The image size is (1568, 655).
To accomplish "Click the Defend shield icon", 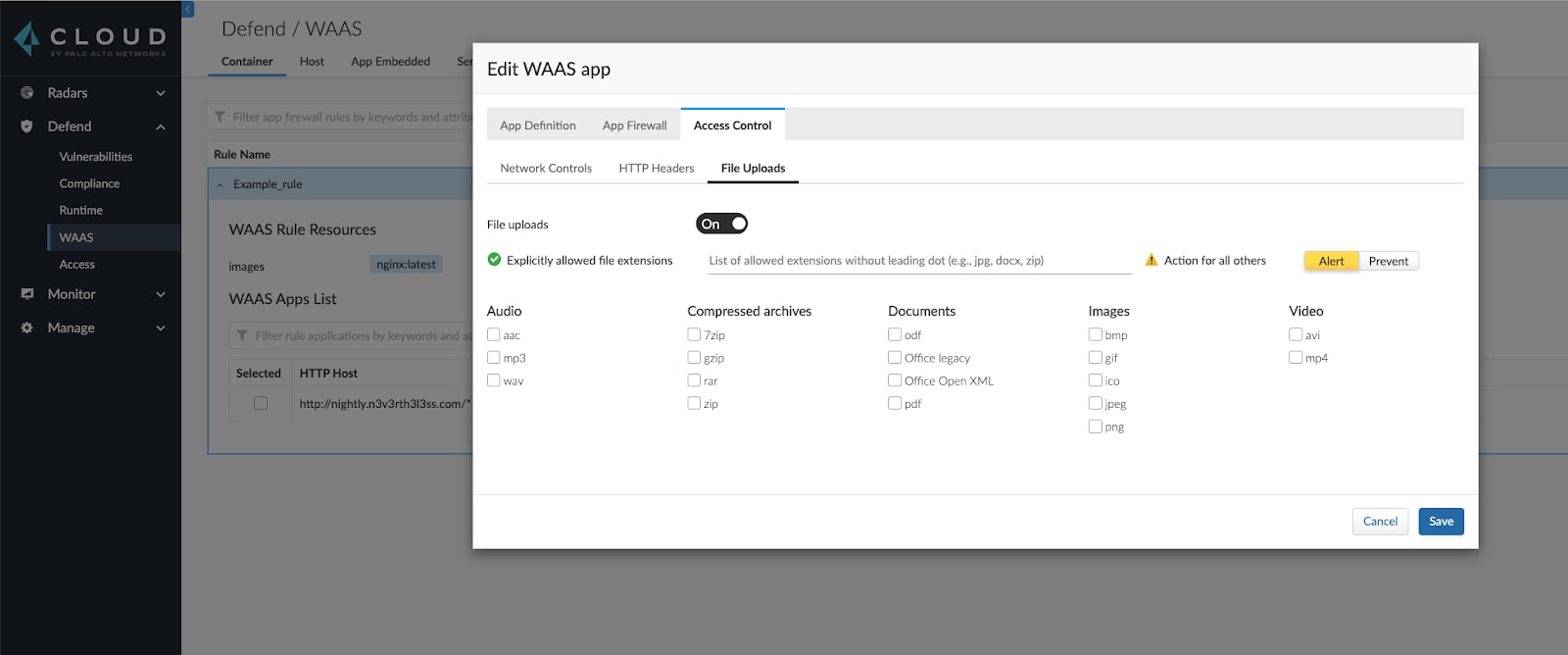I will point(27,126).
